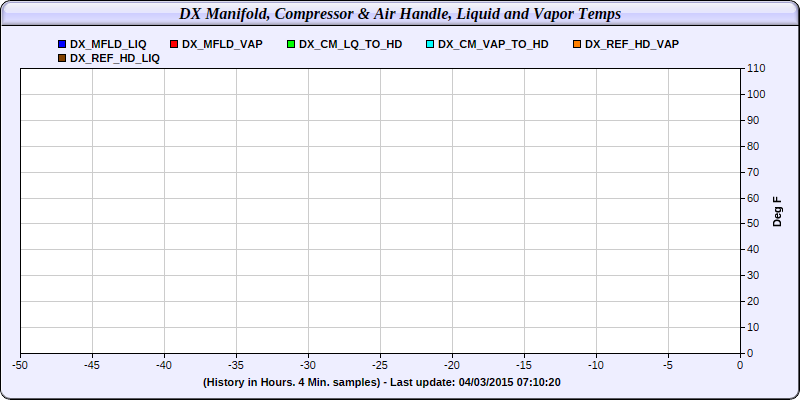800x400 pixels.
Task: Click the Deg F axis label
Action: 777,210
